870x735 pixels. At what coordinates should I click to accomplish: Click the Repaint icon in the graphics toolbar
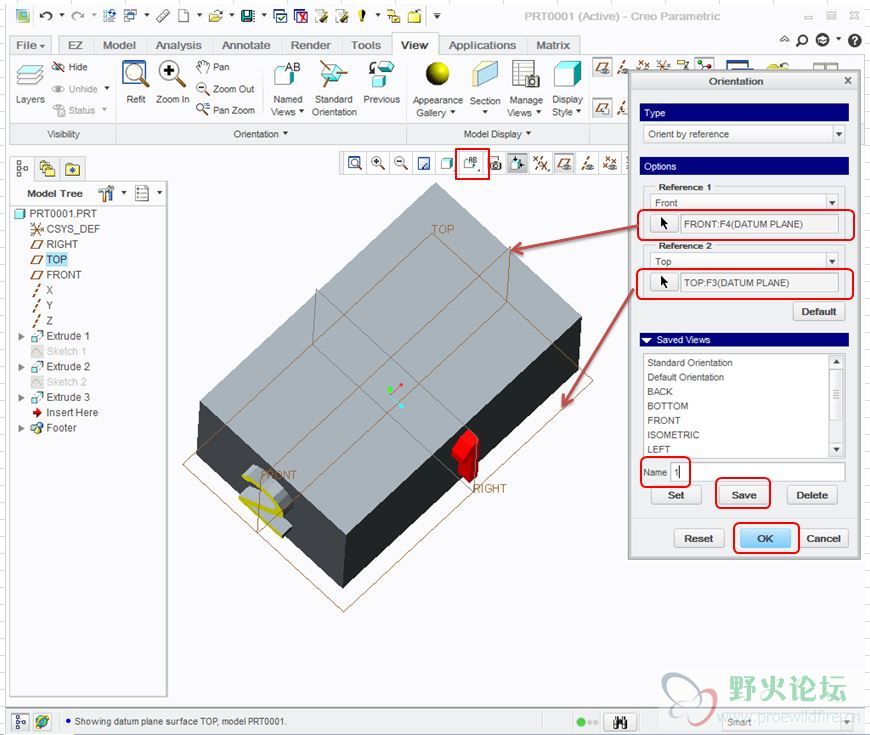[423, 164]
